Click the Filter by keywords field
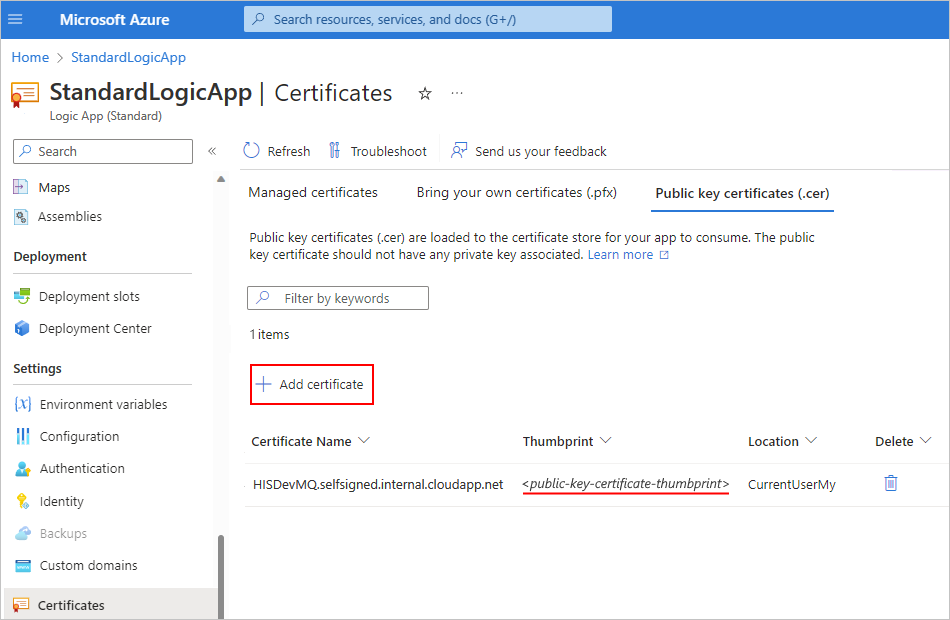 [337, 298]
